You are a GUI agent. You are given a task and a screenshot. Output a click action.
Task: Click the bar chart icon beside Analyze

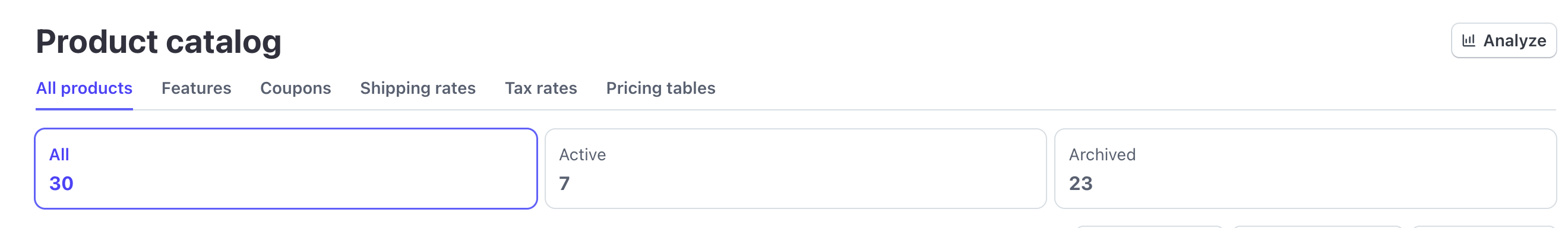pyautogui.click(x=1469, y=41)
